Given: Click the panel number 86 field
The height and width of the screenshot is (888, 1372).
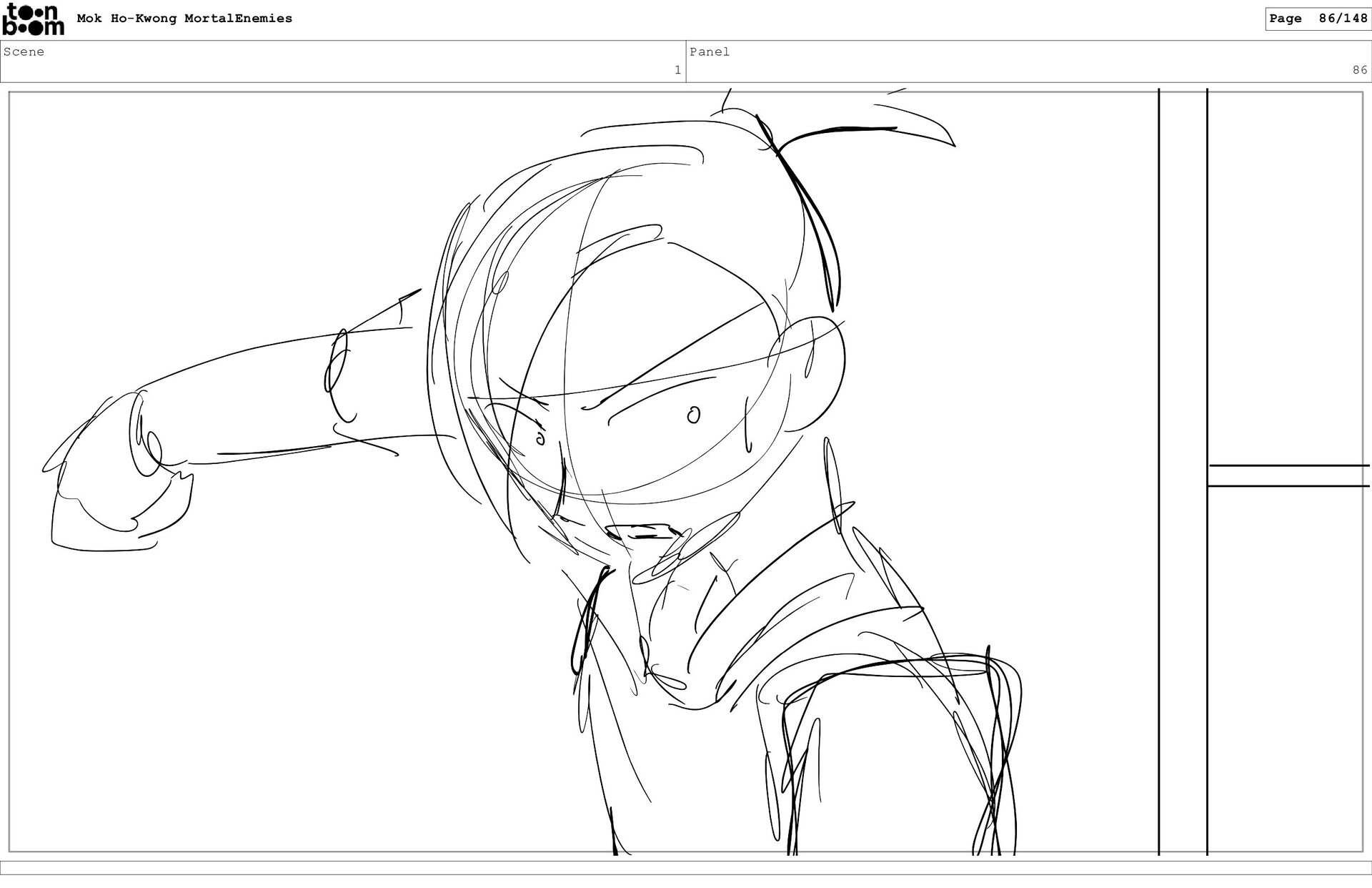Looking at the screenshot, I should (1358, 70).
